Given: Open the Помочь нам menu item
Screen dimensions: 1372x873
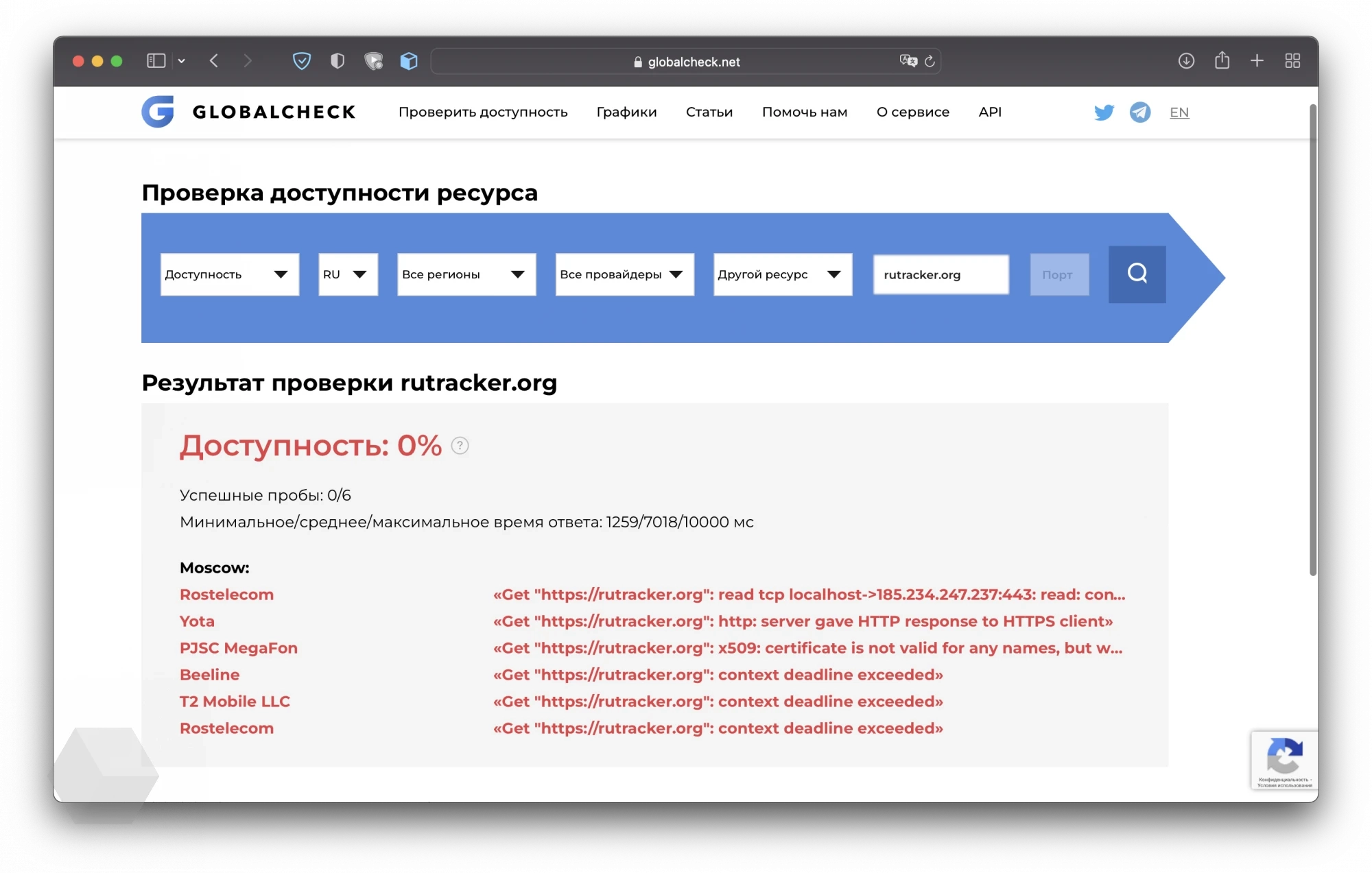Looking at the screenshot, I should (805, 112).
